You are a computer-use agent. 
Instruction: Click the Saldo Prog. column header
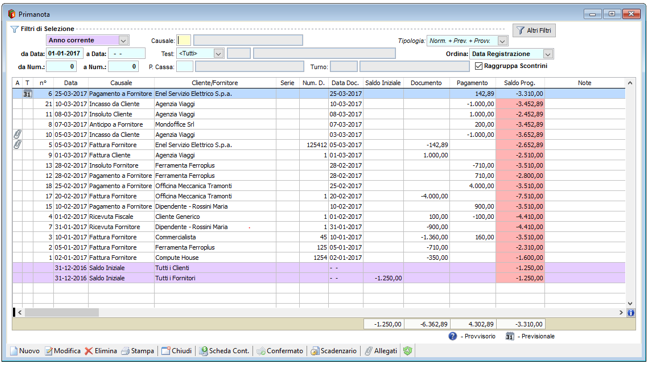520,83
